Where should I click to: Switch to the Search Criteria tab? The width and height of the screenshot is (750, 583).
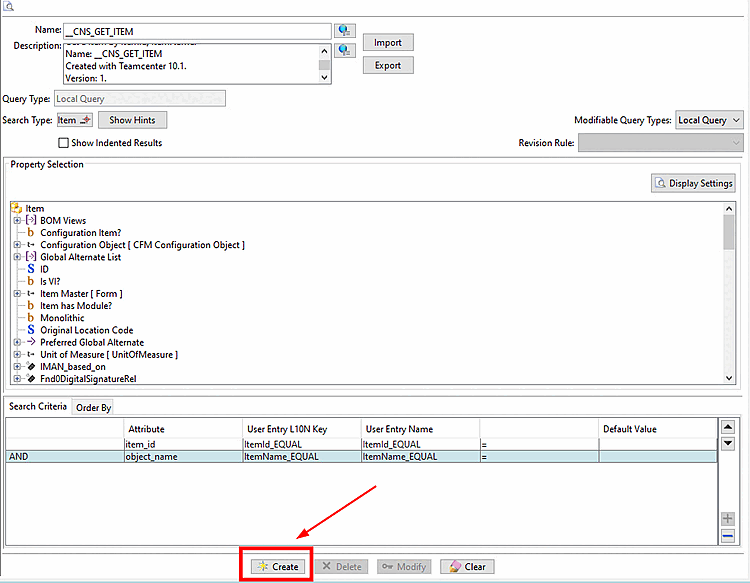tap(38, 407)
